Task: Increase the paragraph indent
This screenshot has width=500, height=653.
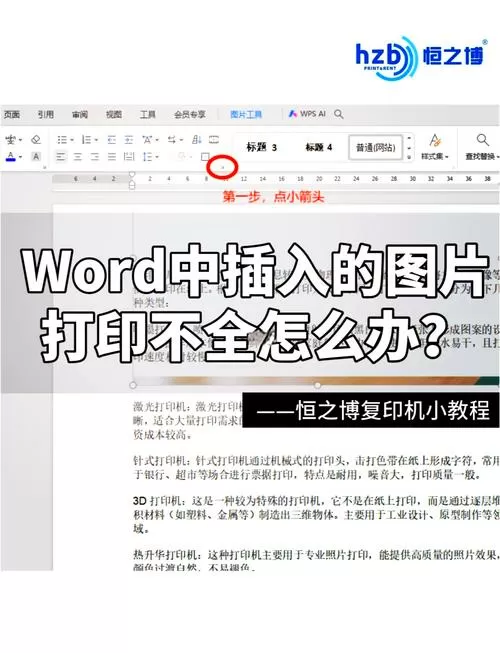Action: pos(129,140)
